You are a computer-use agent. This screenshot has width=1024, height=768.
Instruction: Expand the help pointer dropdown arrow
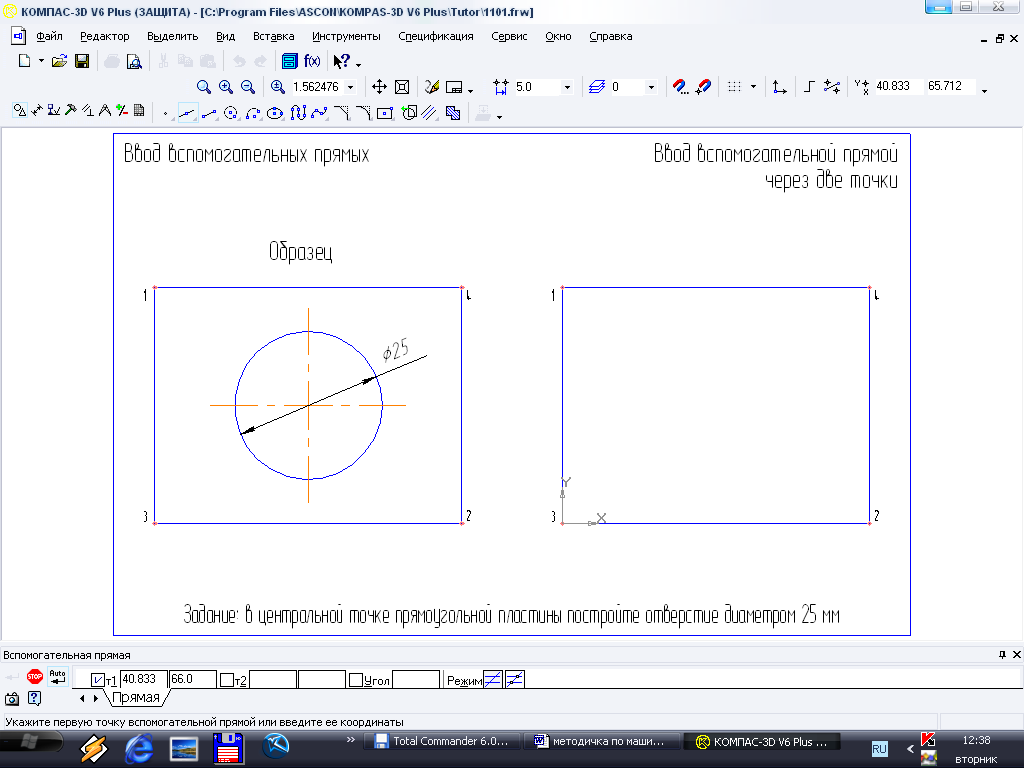pos(359,64)
